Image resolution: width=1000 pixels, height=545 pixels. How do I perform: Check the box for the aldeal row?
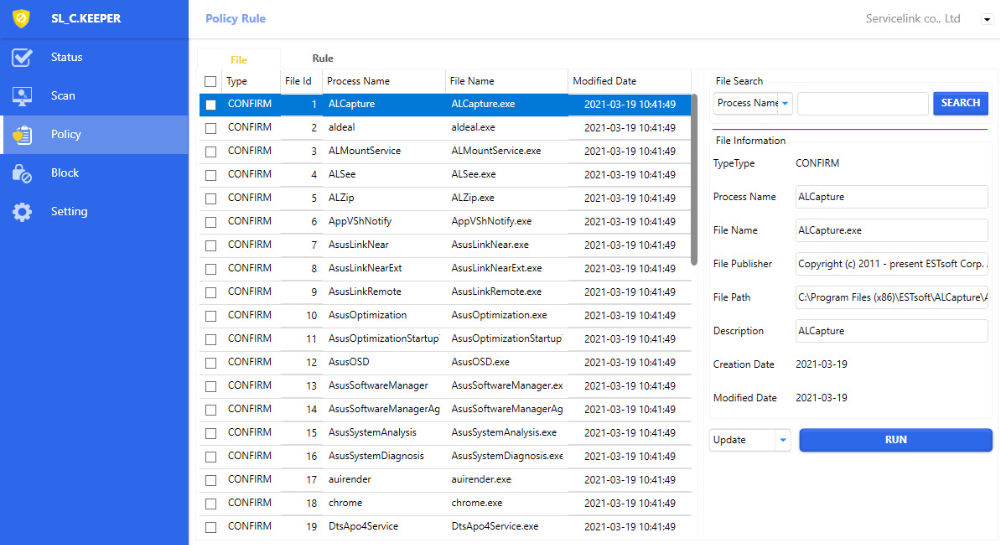pyautogui.click(x=211, y=128)
